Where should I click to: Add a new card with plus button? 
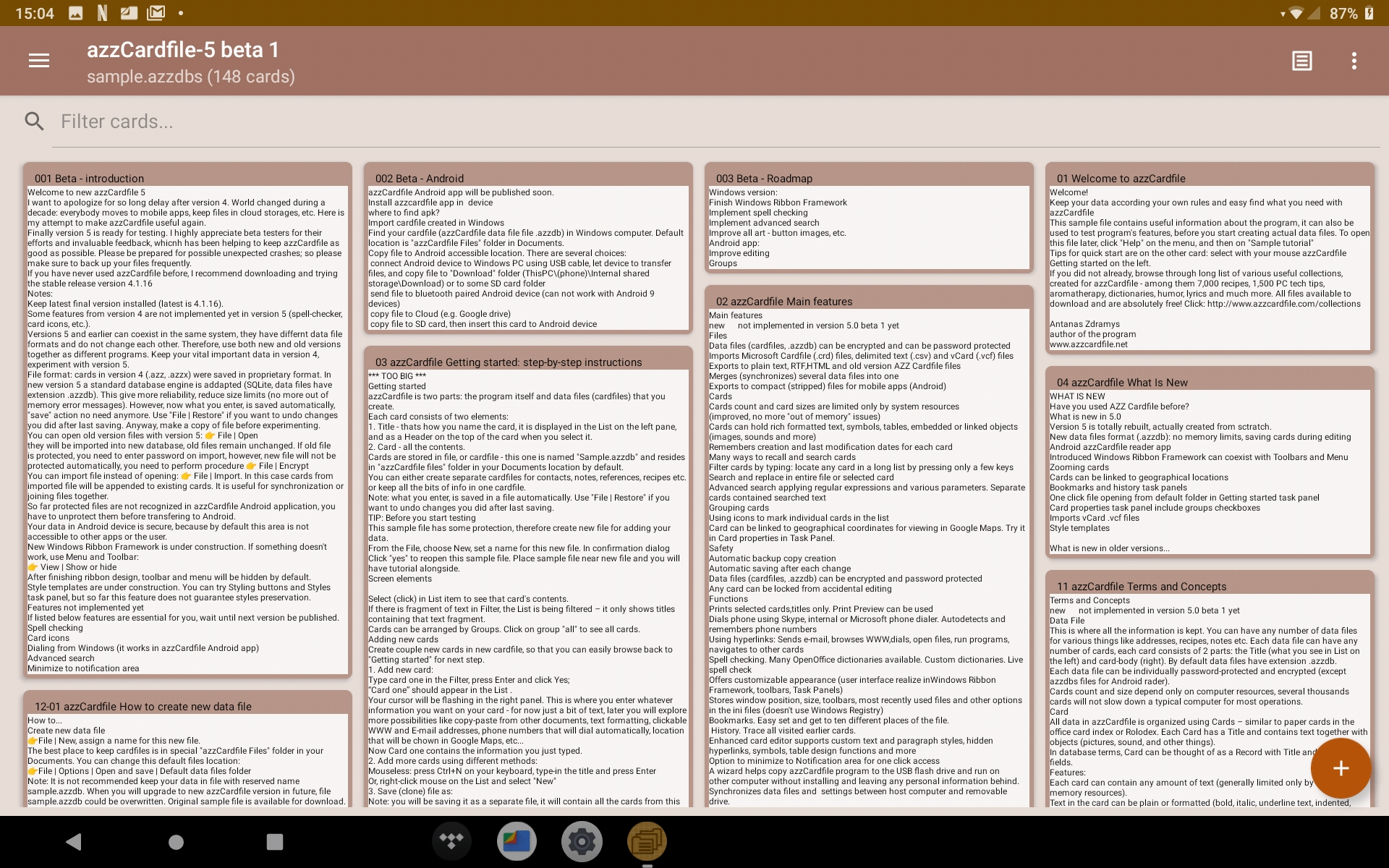coord(1341,768)
